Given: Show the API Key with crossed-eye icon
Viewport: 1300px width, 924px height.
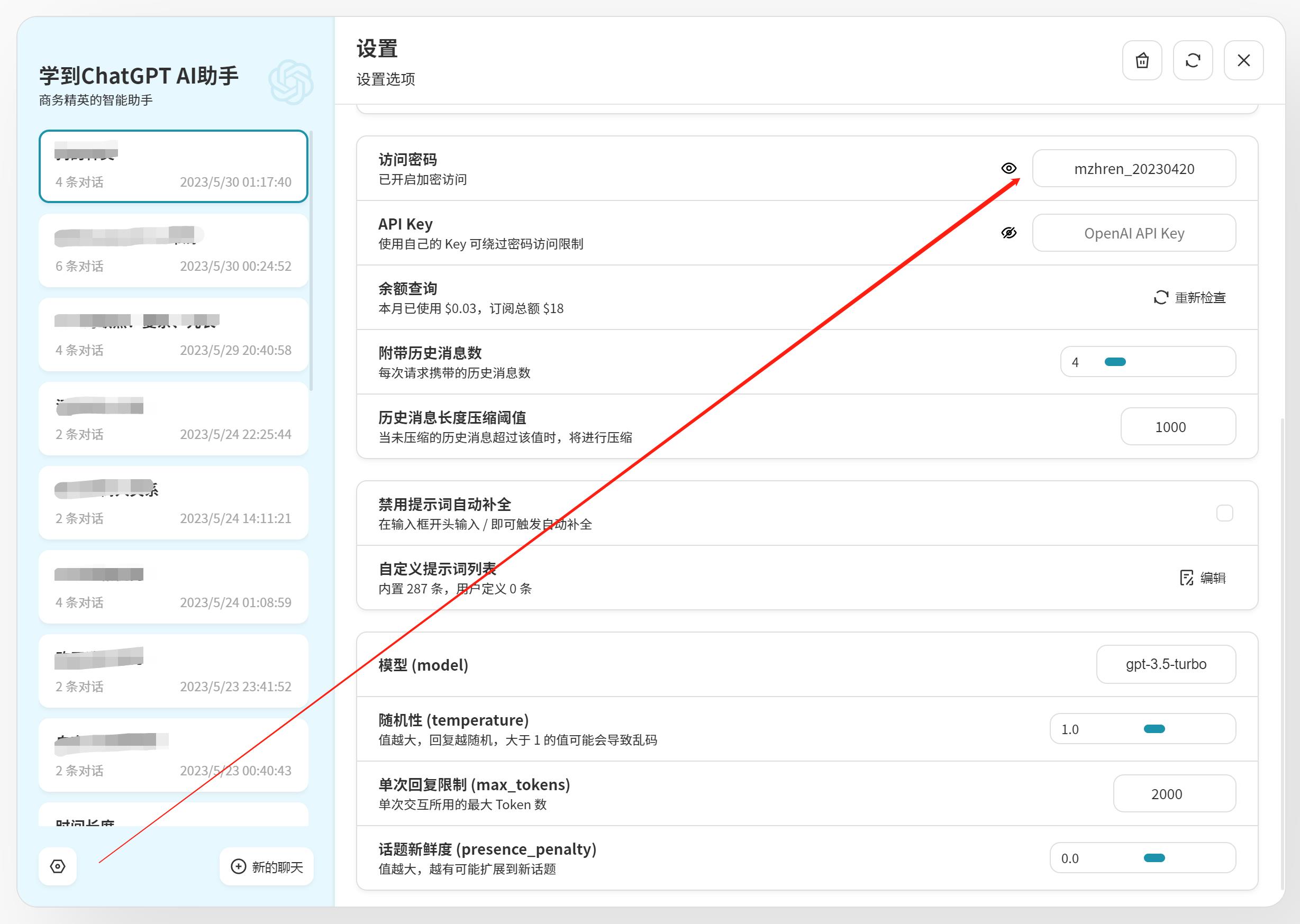Looking at the screenshot, I should tap(1008, 233).
